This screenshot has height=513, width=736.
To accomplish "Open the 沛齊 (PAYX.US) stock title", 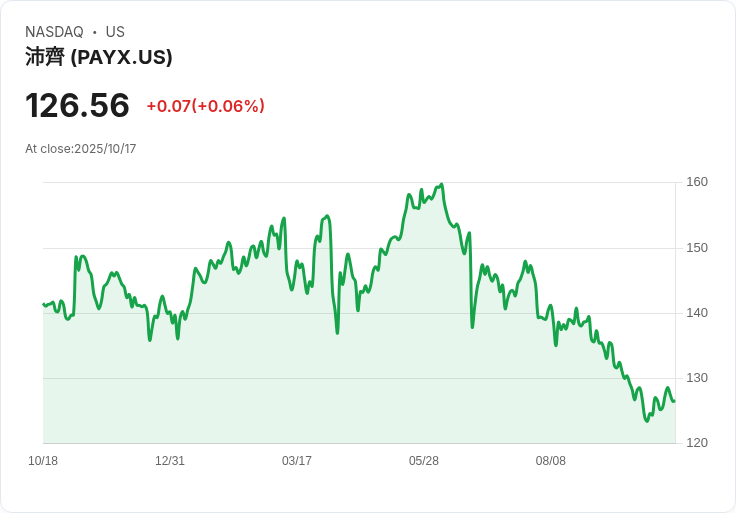I will 99,57.
